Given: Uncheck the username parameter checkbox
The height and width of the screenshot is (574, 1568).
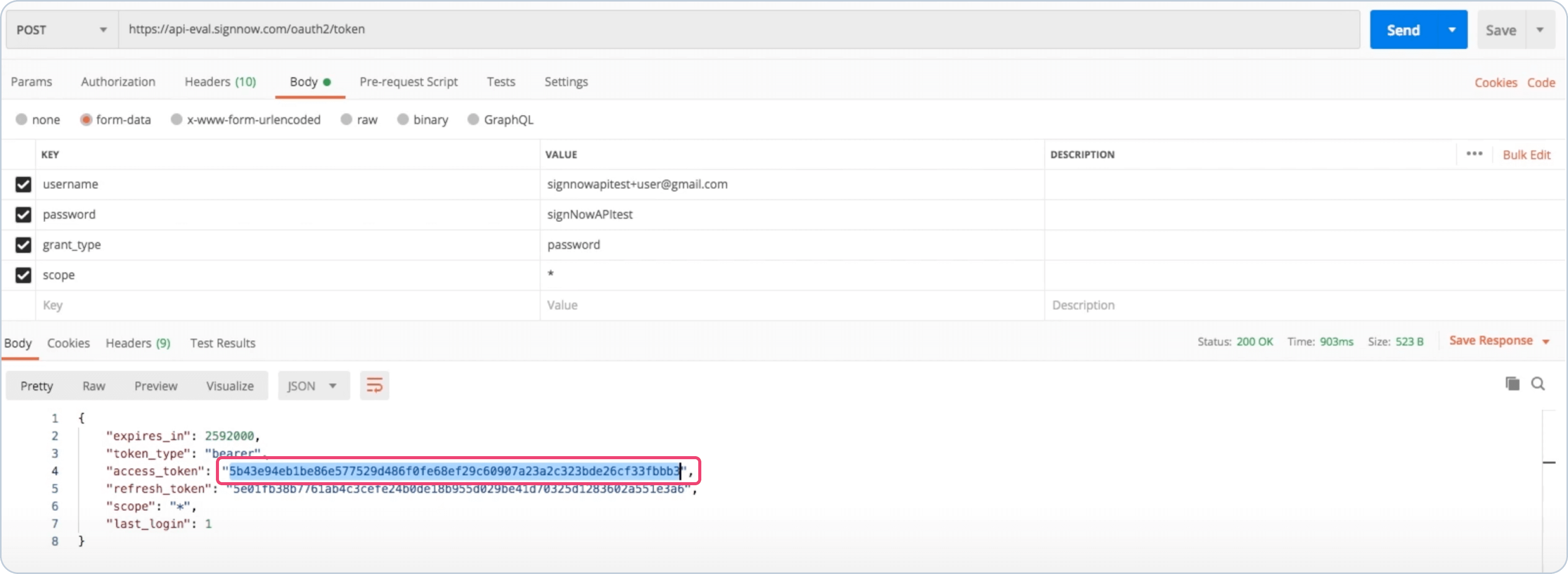Looking at the screenshot, I should coord(23,184).
